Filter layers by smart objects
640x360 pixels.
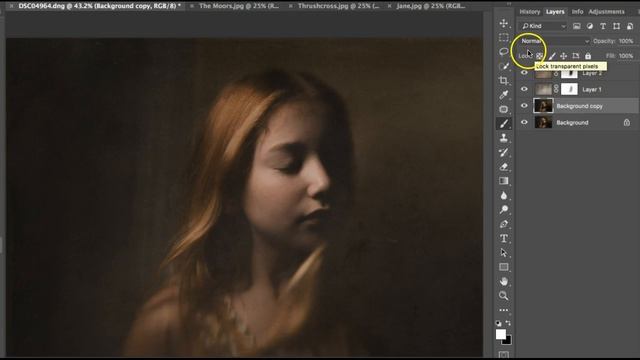630,26
